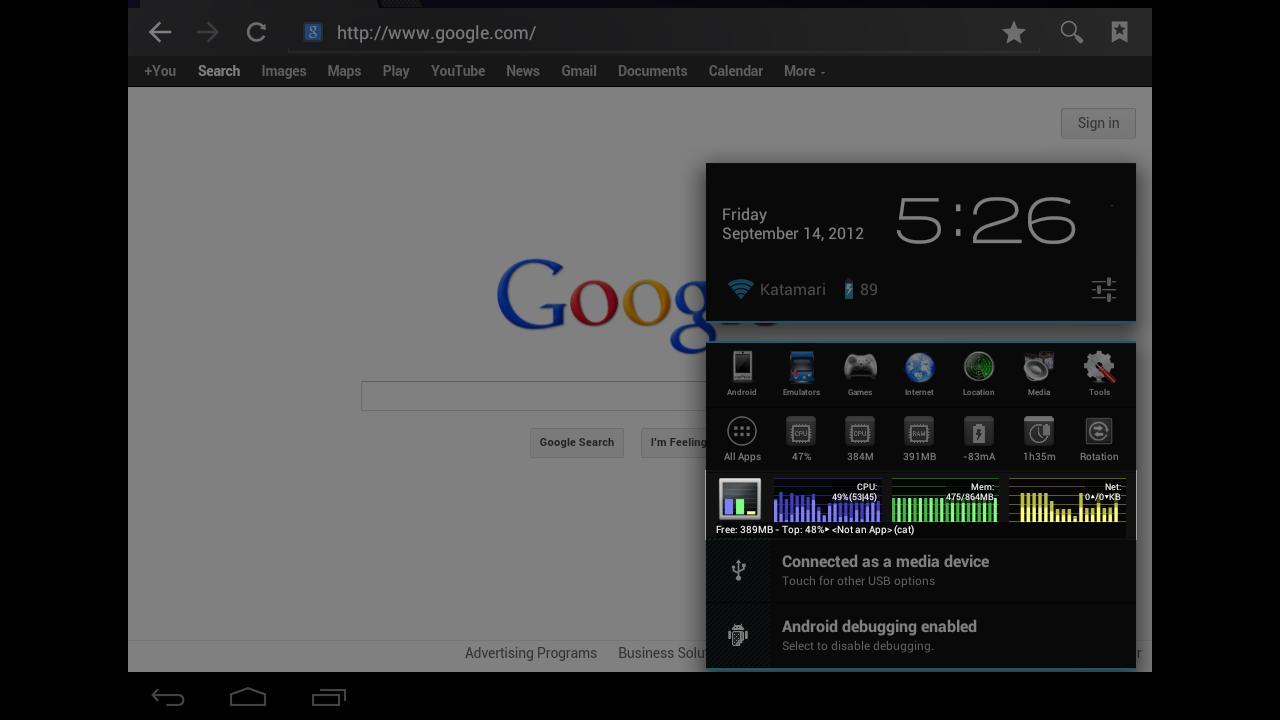Click the star bookmark icon in browser

pos(1014,33)
